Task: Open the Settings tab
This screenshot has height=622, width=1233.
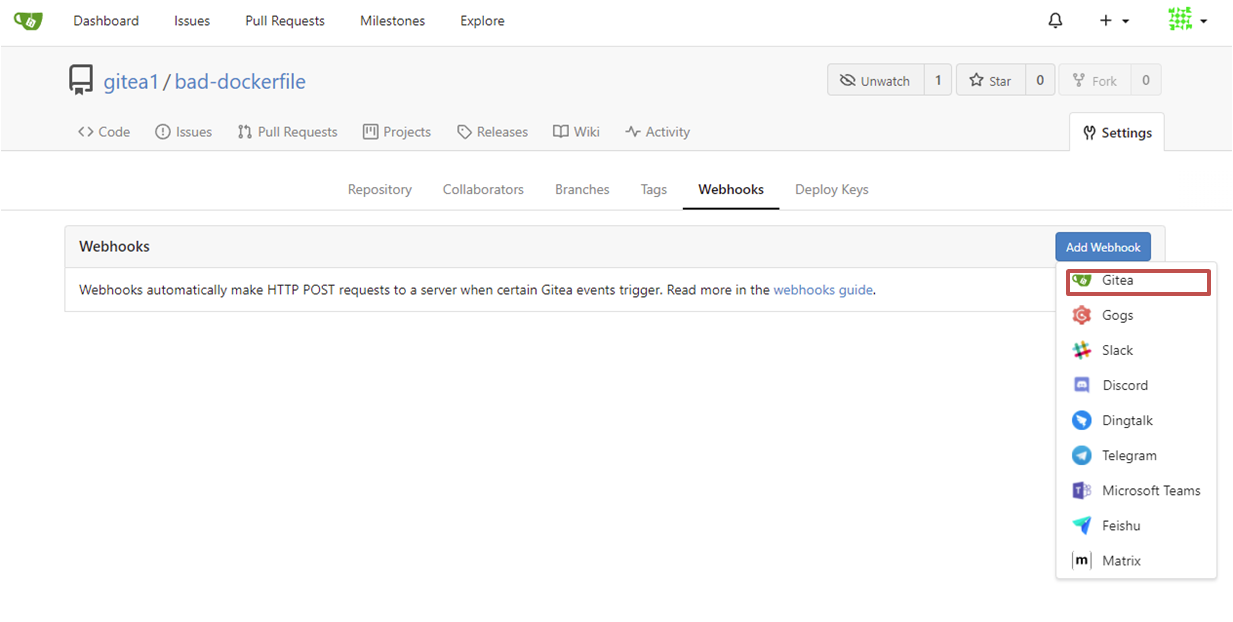Action: click(1117, 132)
